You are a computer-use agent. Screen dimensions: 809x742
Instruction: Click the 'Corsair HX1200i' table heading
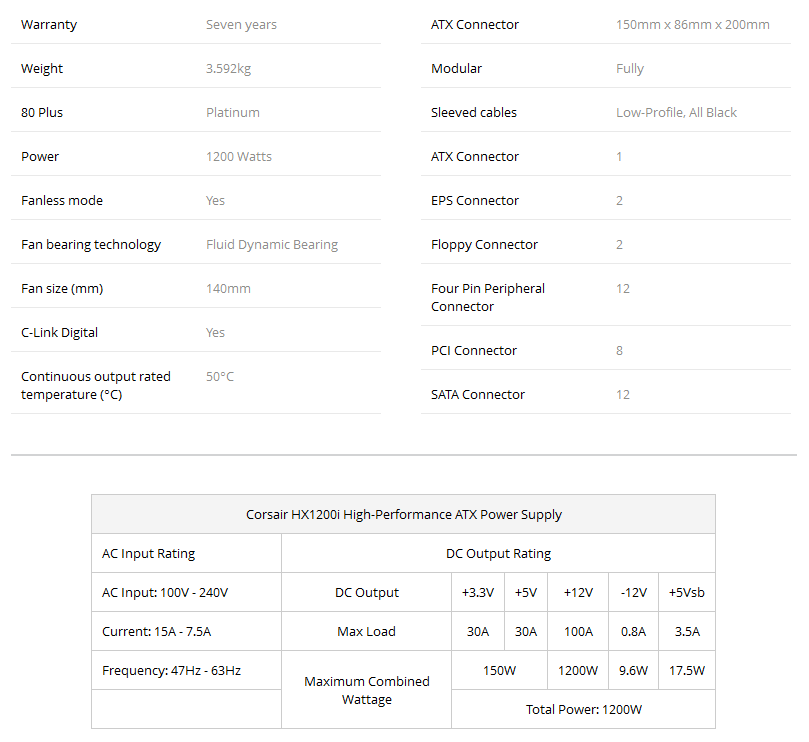(x=404, y=514)
